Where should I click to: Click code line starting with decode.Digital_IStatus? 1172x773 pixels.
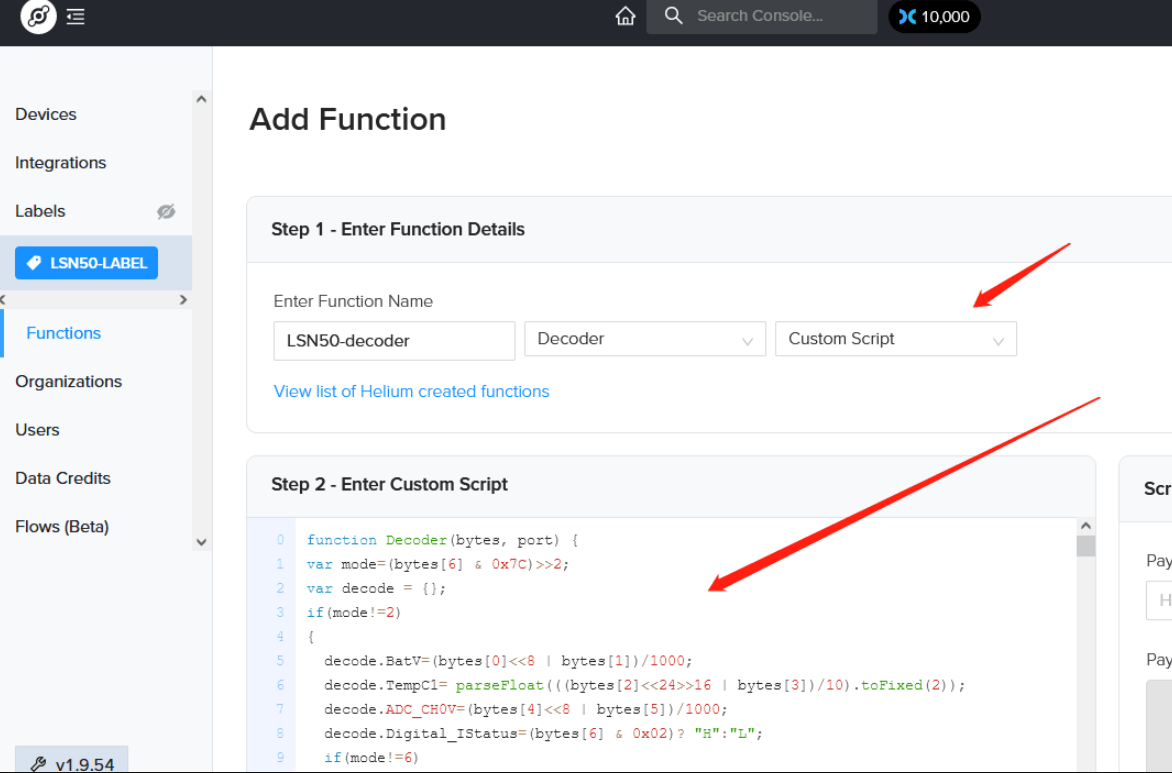[543, 734]
